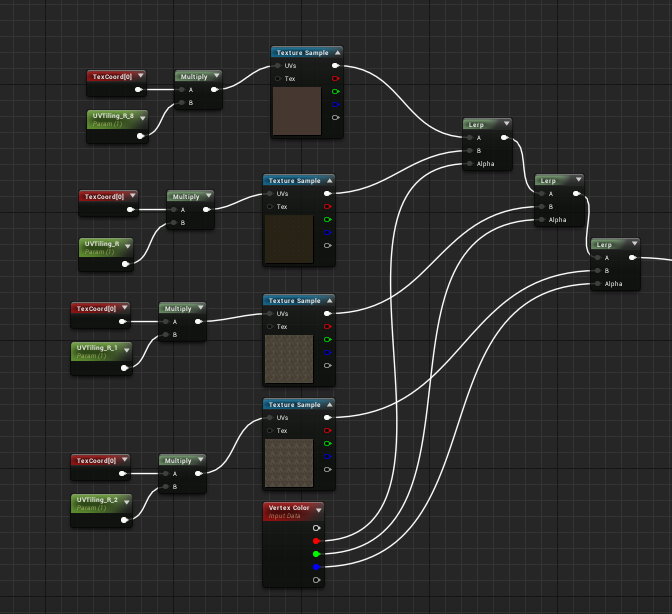Click the Alpha input pin of topmost Lerp
This screenshot has height=614, width=672.
coord(470,163)
